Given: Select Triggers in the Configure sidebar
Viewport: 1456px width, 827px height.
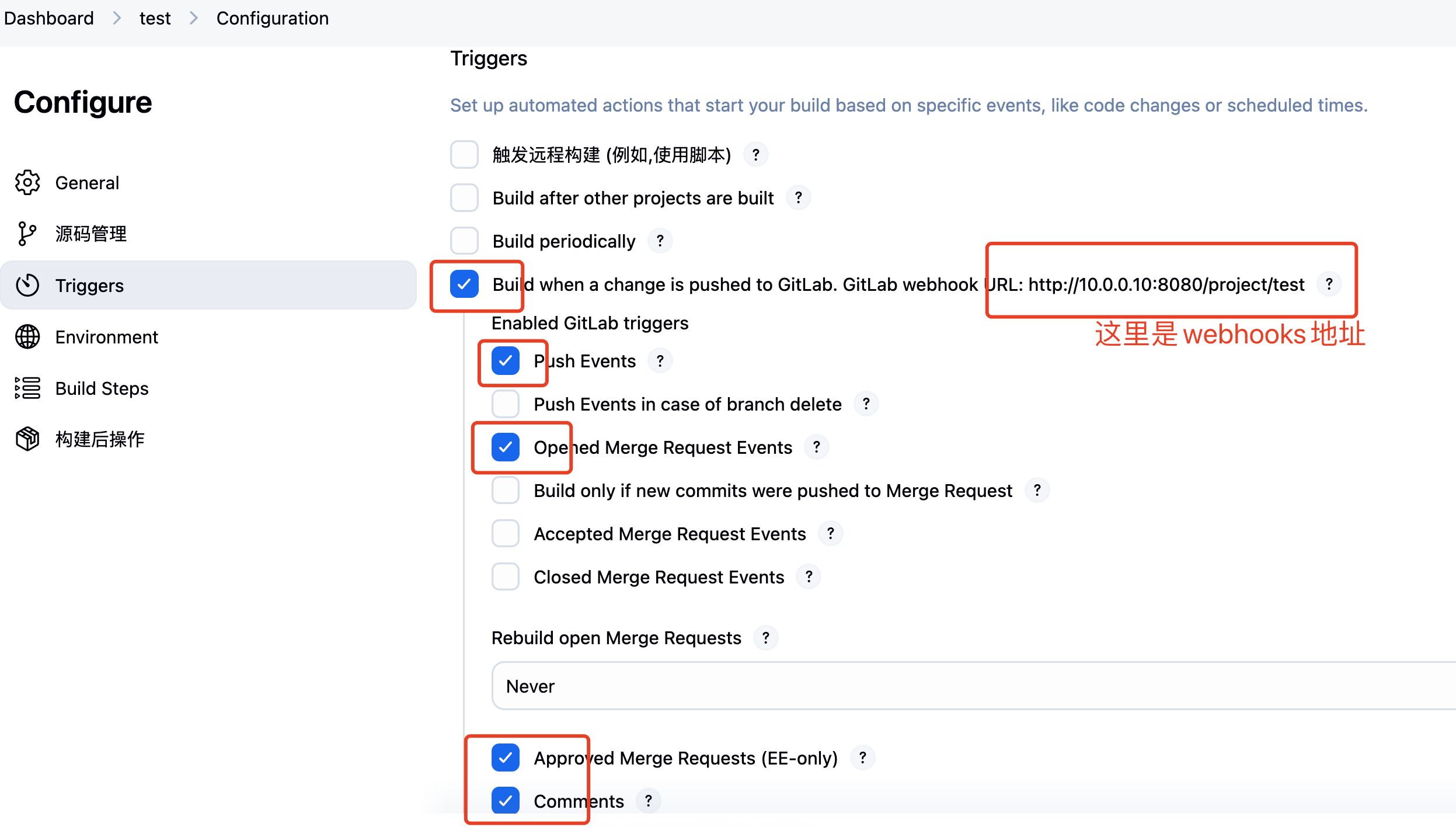Looking at the screenshot, I should (89, 286).
